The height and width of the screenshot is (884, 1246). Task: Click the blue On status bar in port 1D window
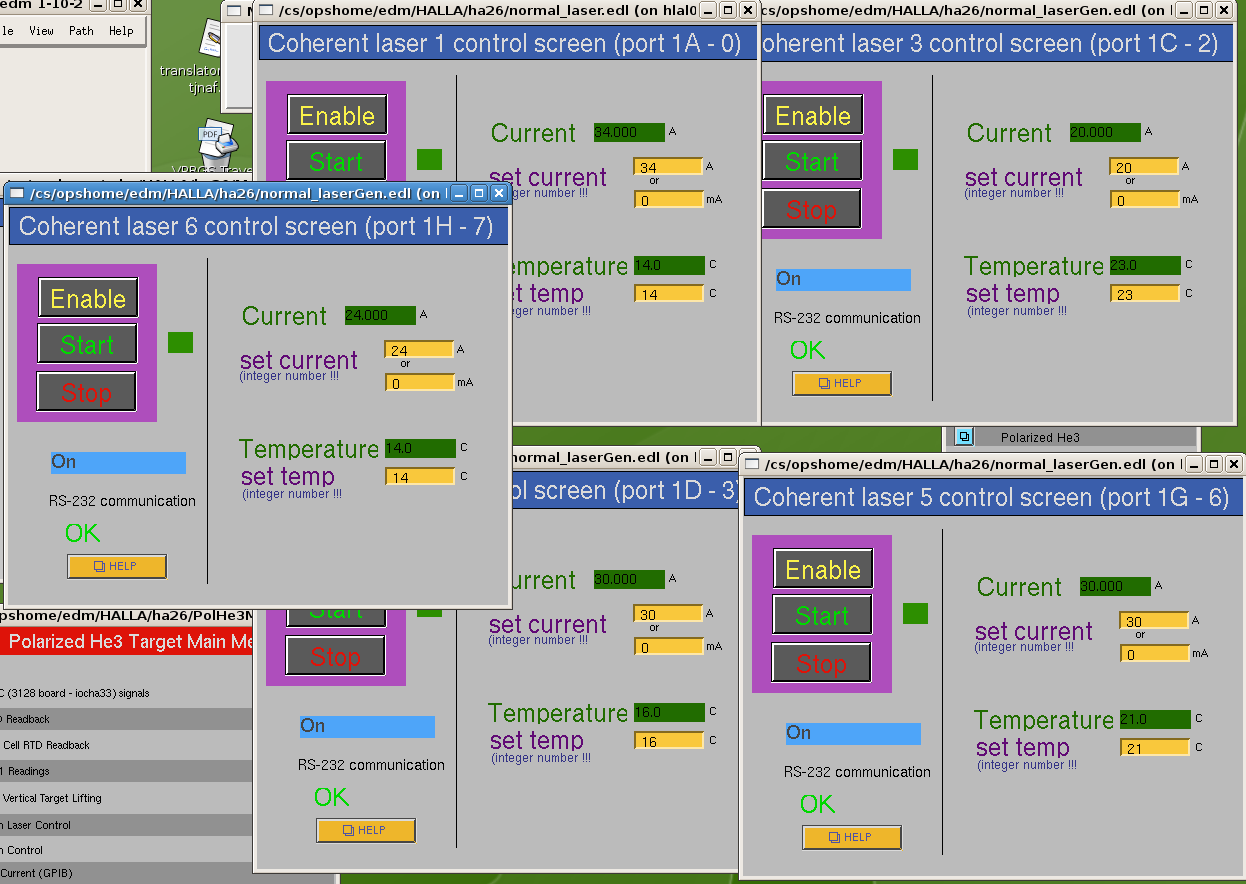(367, 726)
